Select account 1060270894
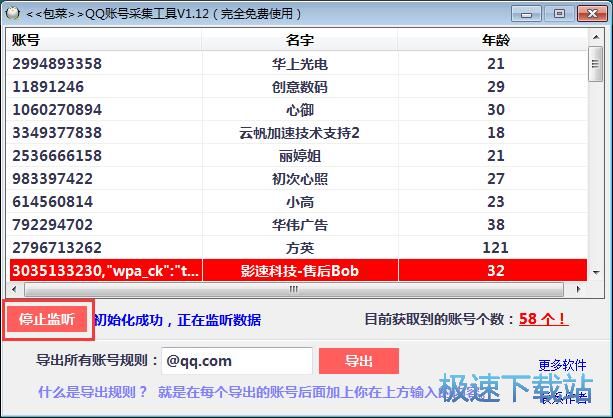Viewport: 613px width, 418px height. (57, 110)
